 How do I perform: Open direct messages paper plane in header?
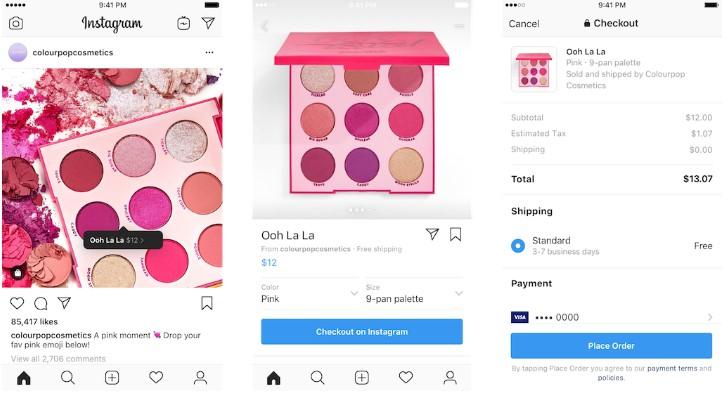click(208, 23)
